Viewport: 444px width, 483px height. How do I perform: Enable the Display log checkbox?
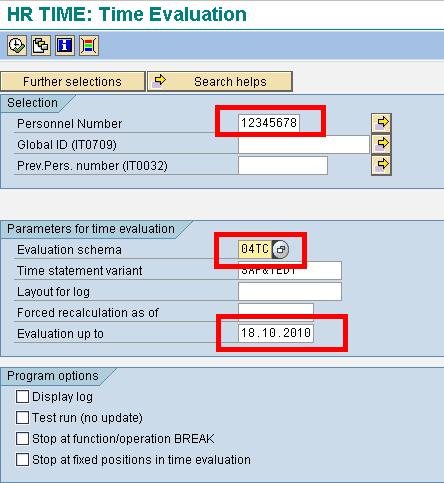click(22, 397)
